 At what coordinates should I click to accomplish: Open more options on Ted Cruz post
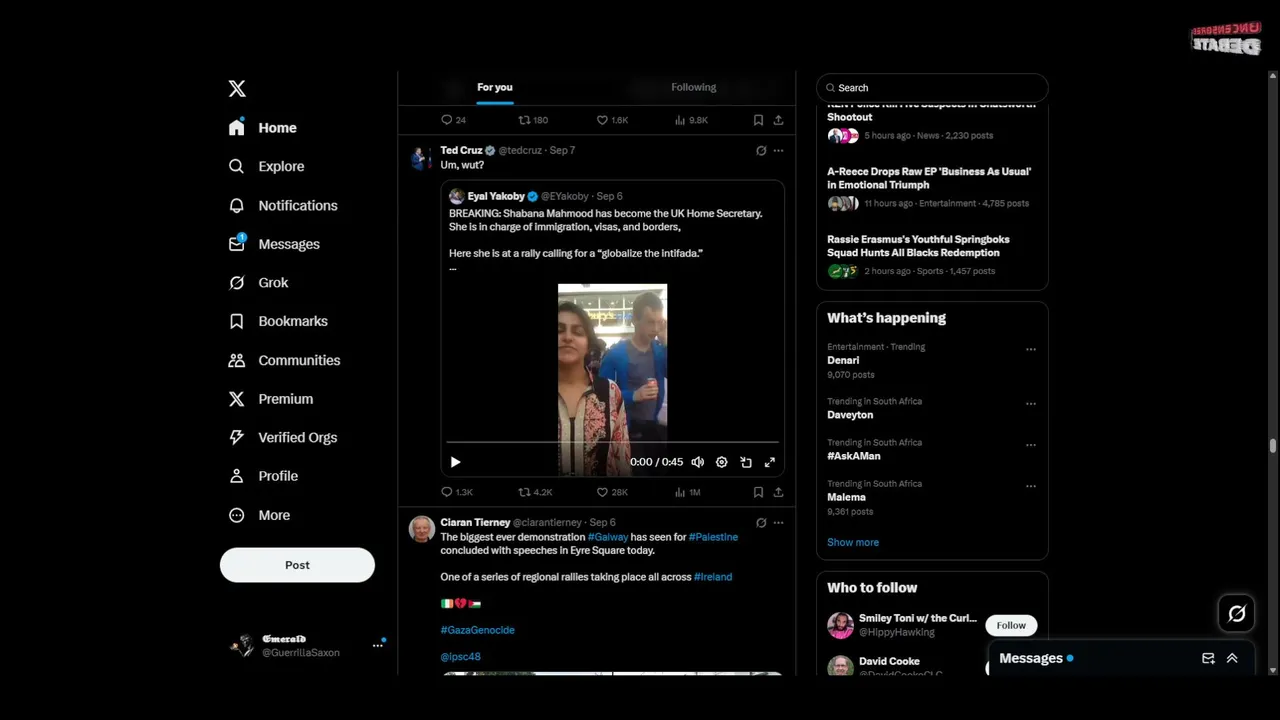[778, 151]
